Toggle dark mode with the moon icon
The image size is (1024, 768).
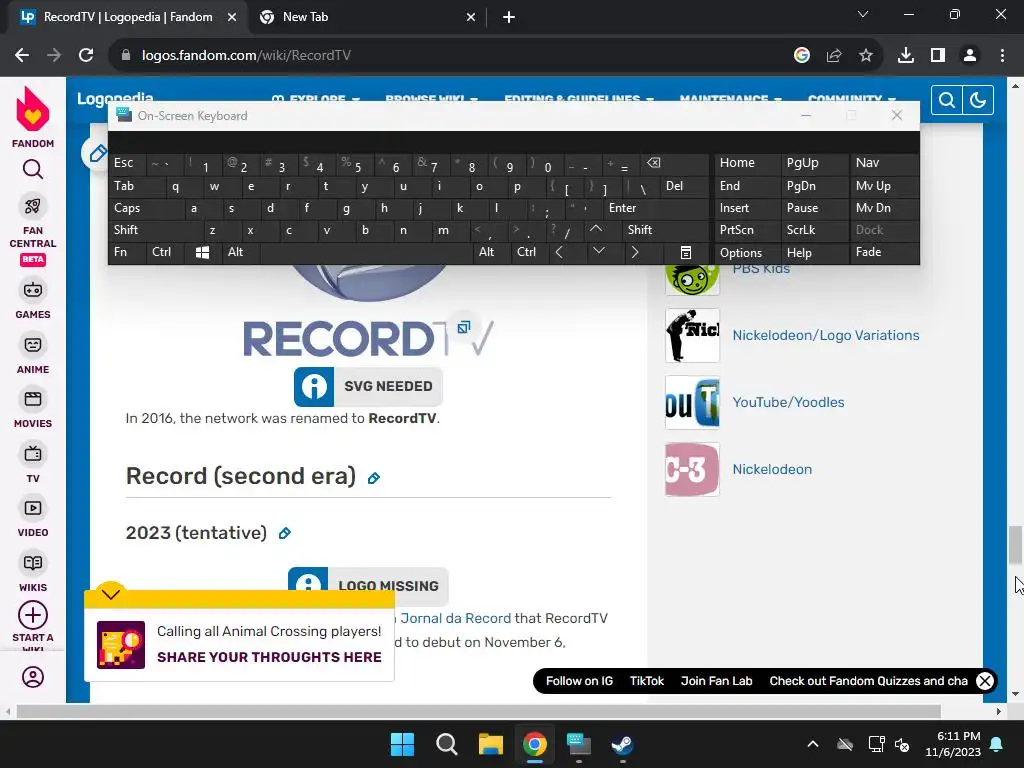click(978, 100)
